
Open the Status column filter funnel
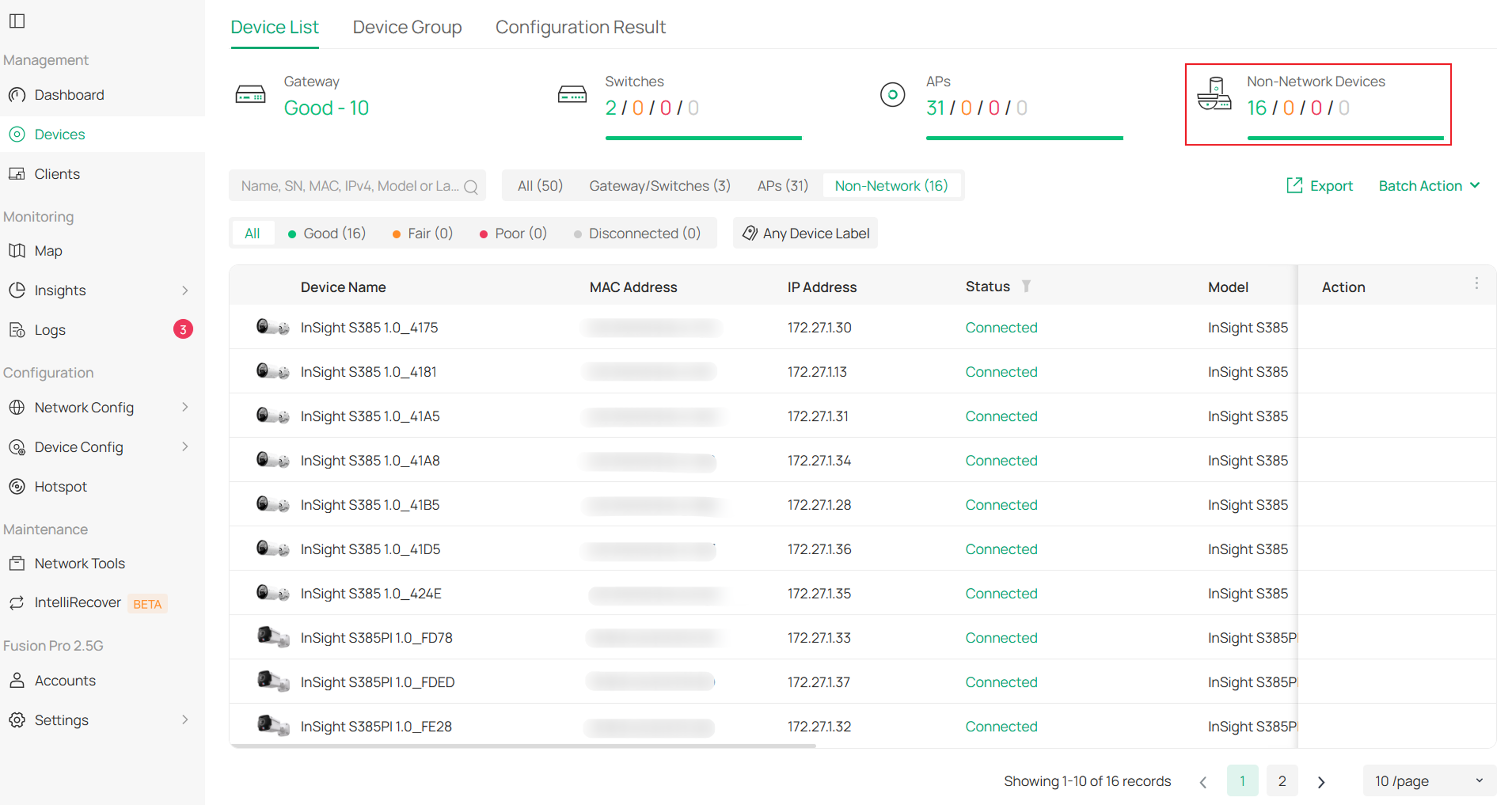pos(1026,286)
